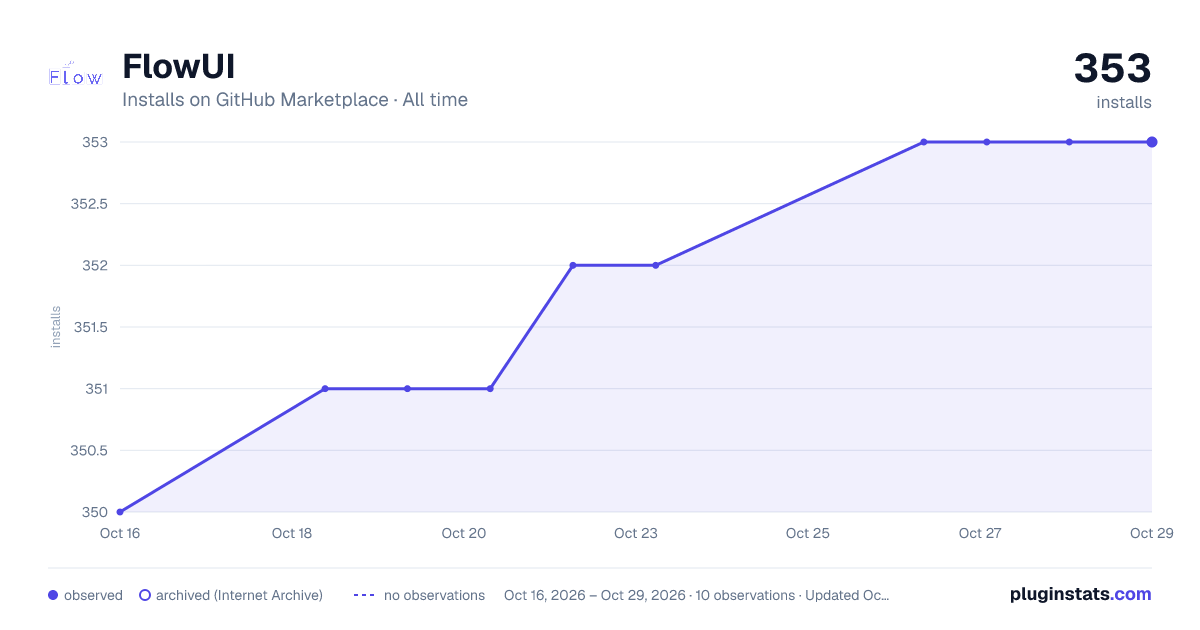Select the 352 data point above Oct 23
Screen dimensions: 1200x630
pos(655,265)
